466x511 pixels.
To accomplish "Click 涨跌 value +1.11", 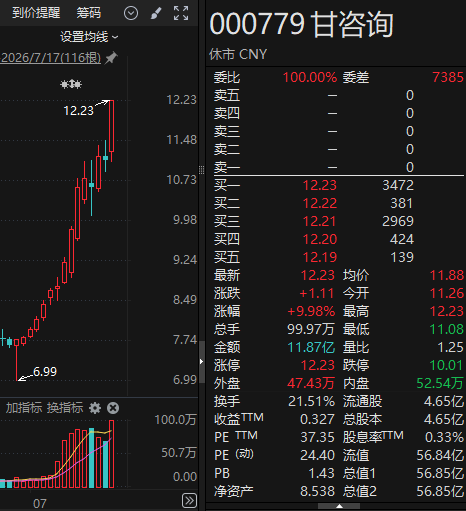I will pyautogui.click(x=317, y=293).
